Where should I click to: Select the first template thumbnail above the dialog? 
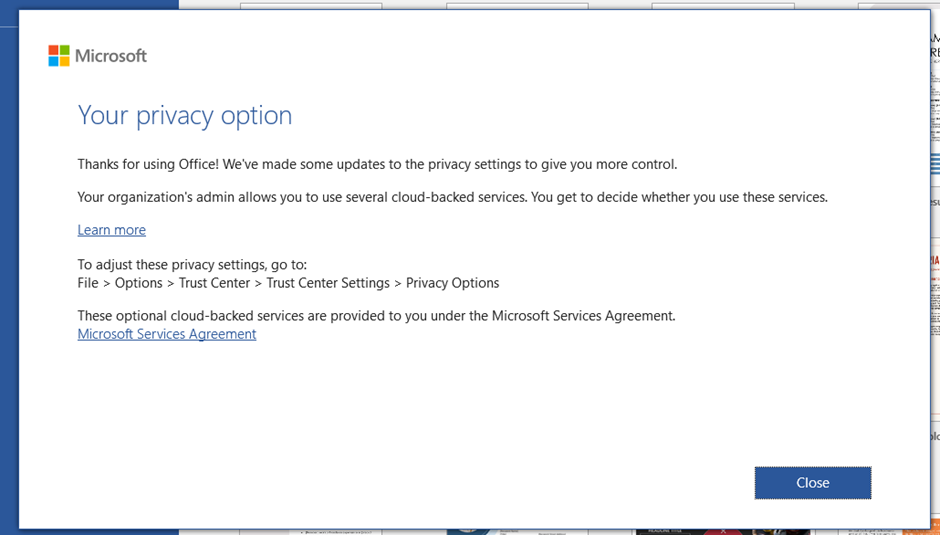click(310, 5)
